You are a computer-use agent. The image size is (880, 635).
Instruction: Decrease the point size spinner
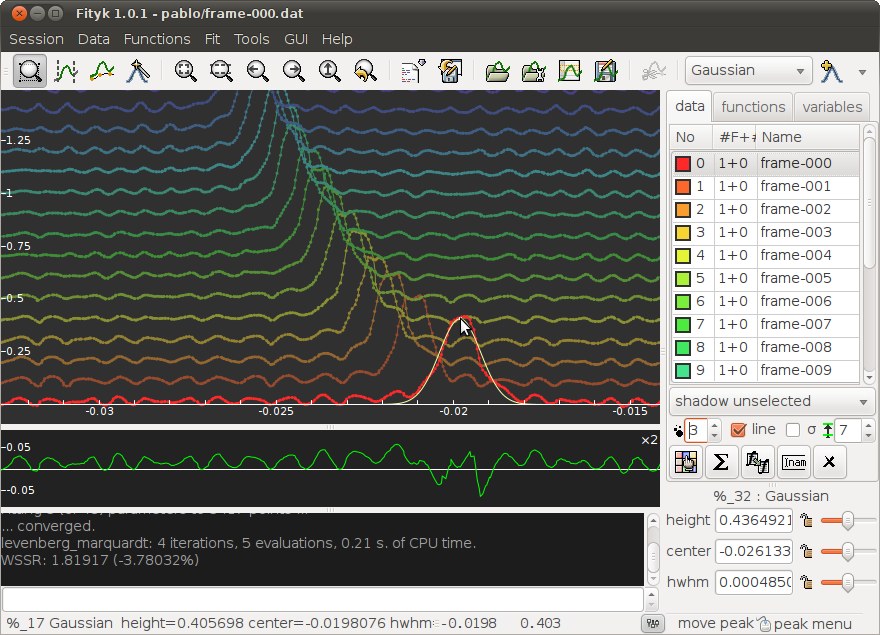(x=714, y=436)
